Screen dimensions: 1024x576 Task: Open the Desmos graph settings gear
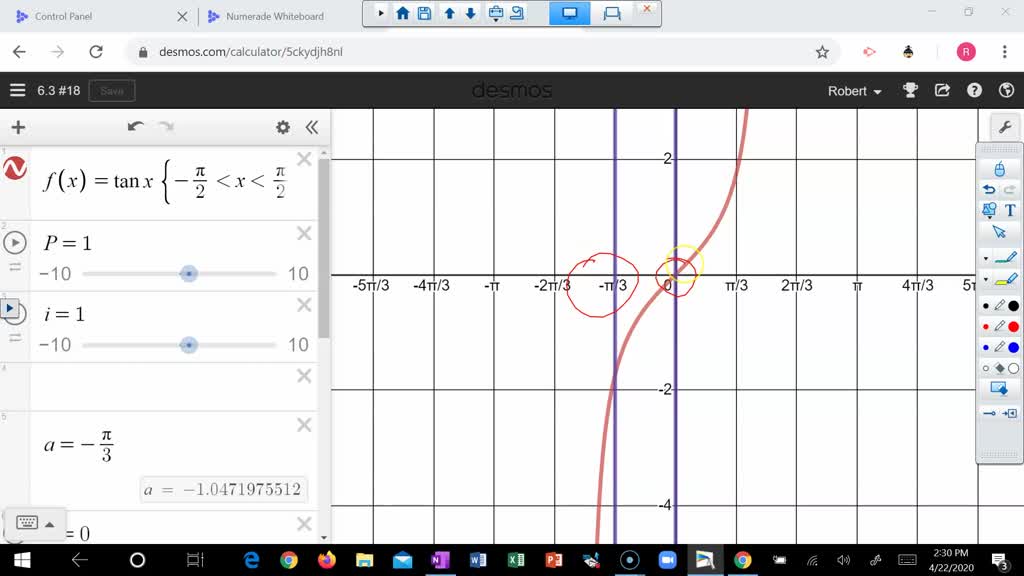(283, 127)
